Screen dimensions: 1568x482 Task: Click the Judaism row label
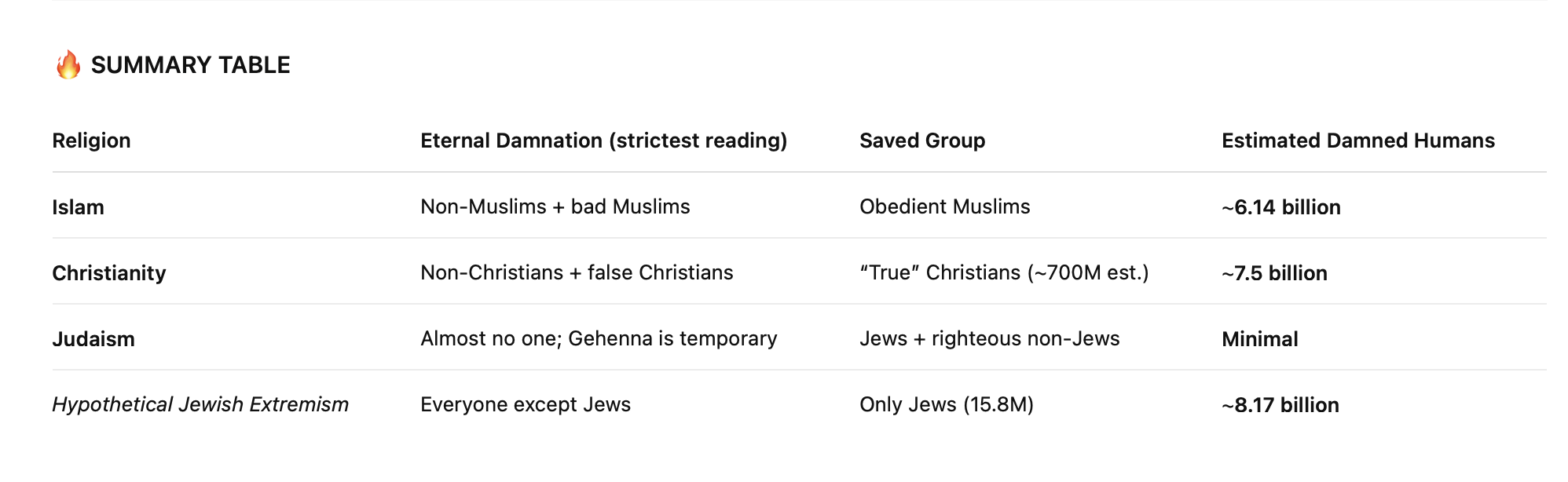click(x=93, y=339)
